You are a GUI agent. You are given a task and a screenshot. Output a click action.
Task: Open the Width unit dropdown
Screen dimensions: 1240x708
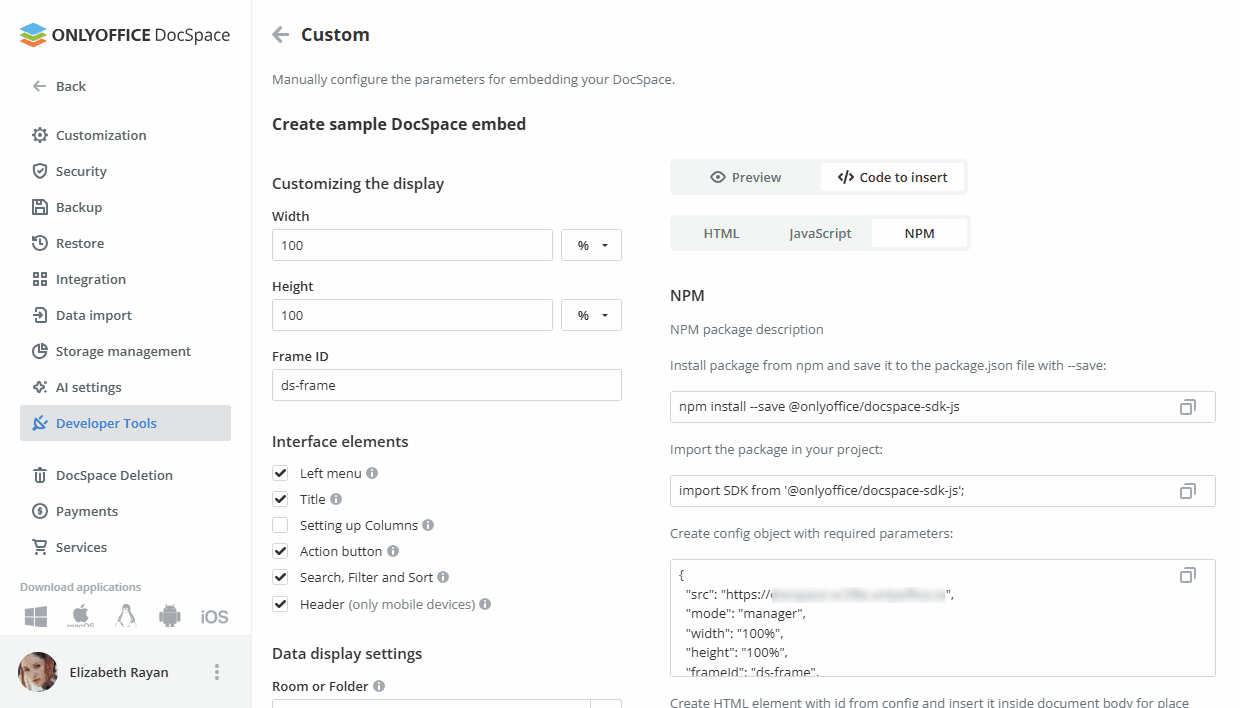[x=592, y=245]
